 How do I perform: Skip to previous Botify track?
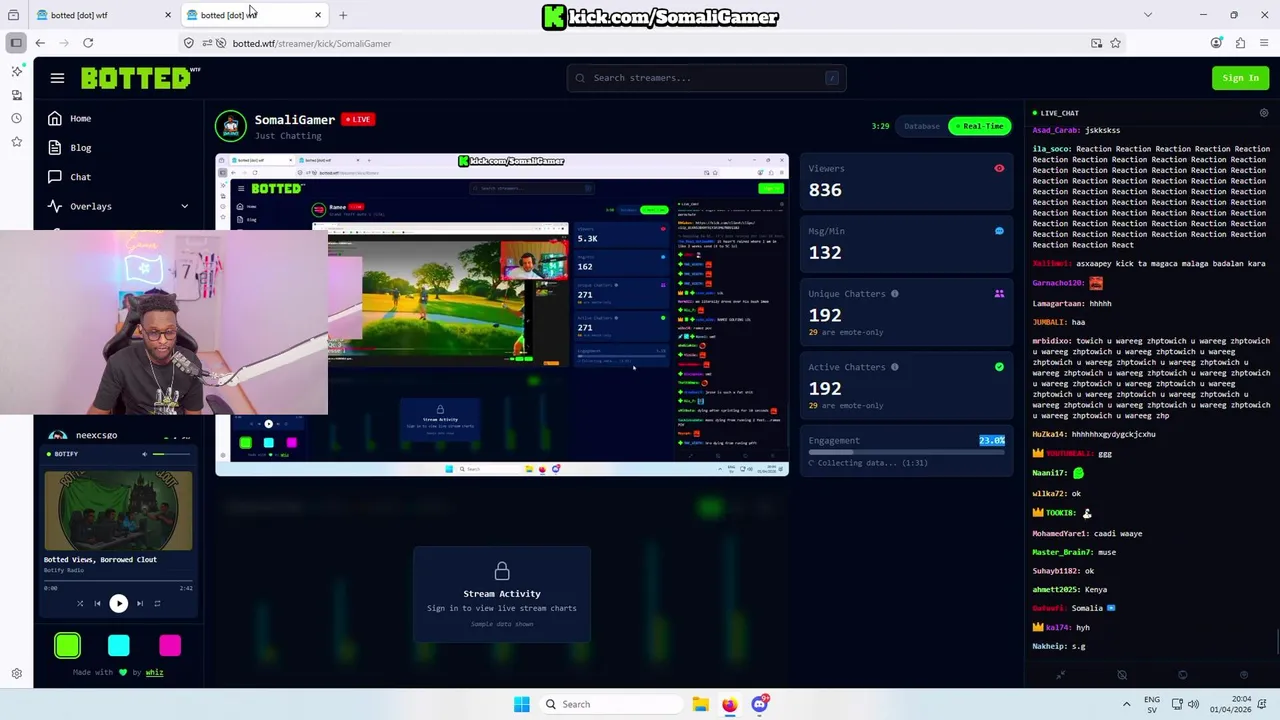97,603
